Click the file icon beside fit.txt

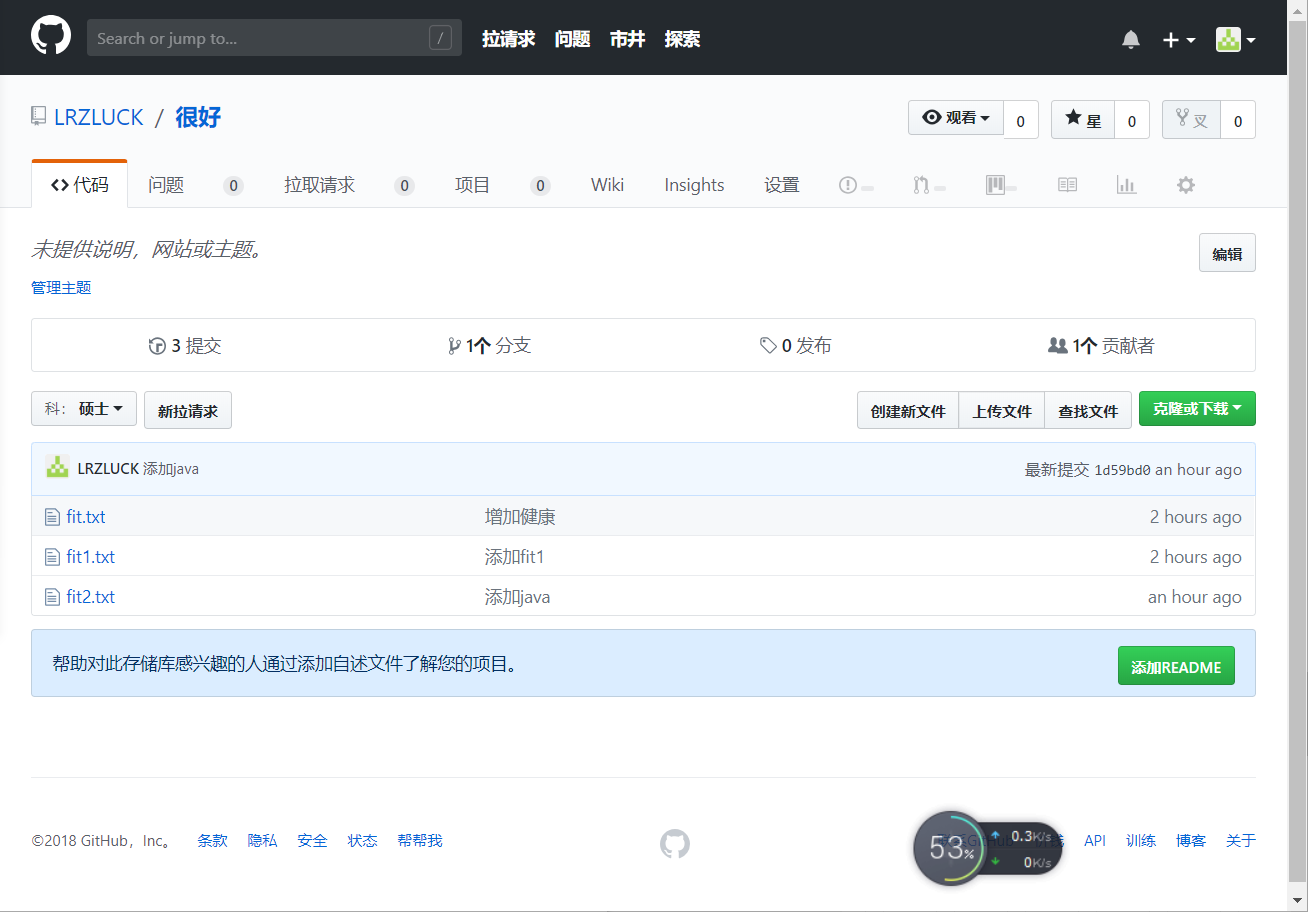point(52,517)
